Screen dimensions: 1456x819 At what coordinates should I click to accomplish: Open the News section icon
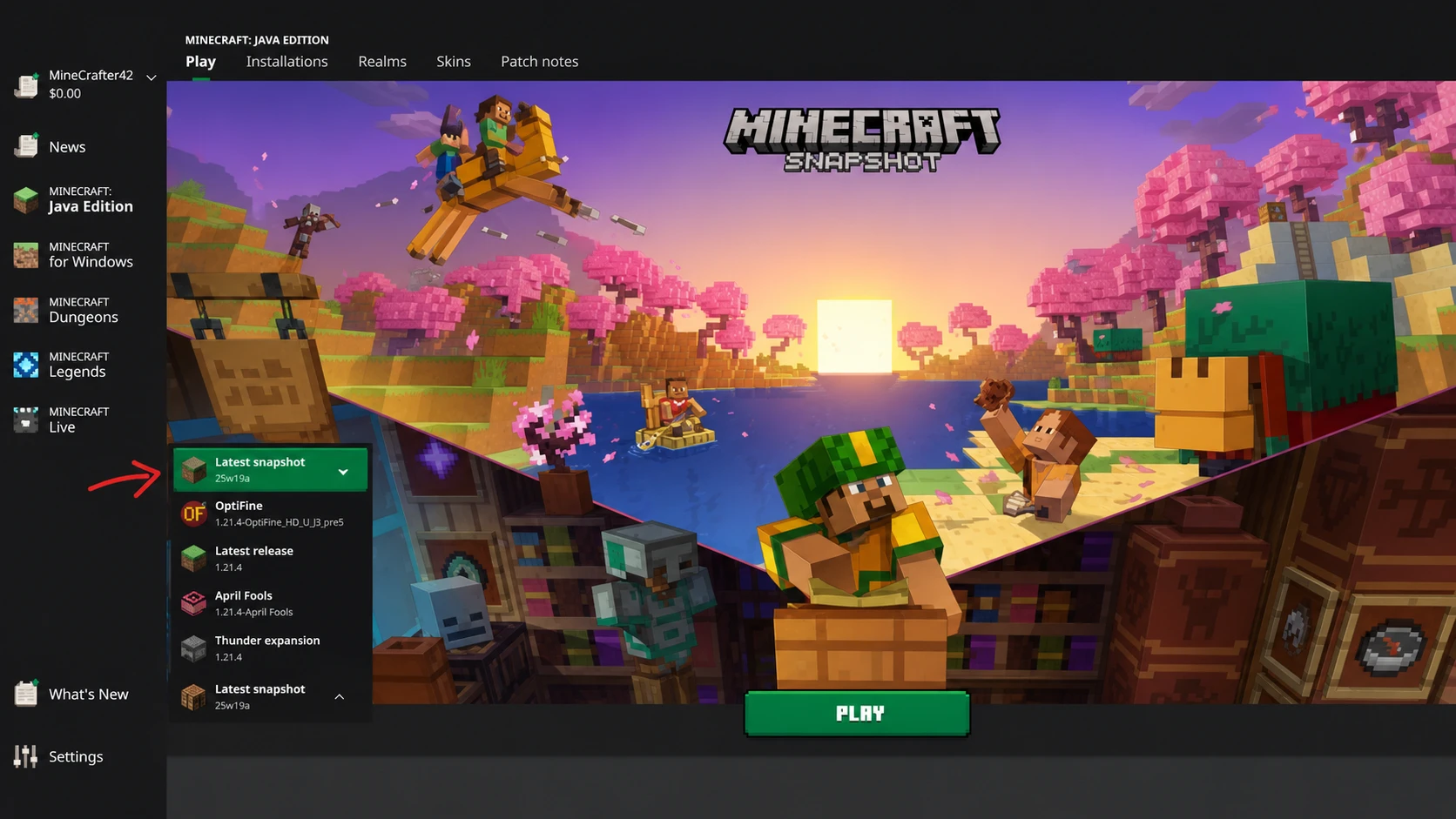coord(26,145)
